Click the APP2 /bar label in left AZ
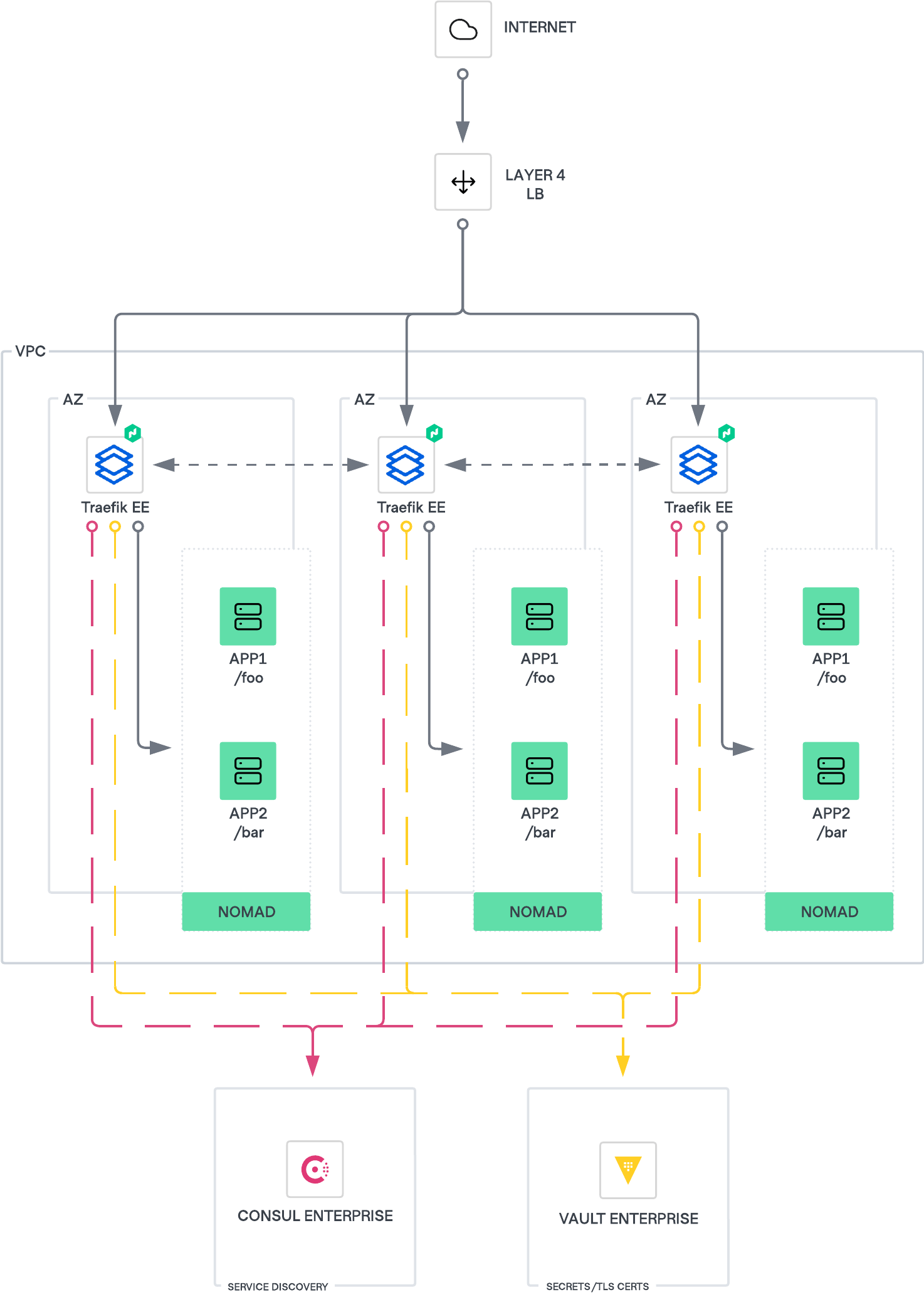 coord(248,823)
